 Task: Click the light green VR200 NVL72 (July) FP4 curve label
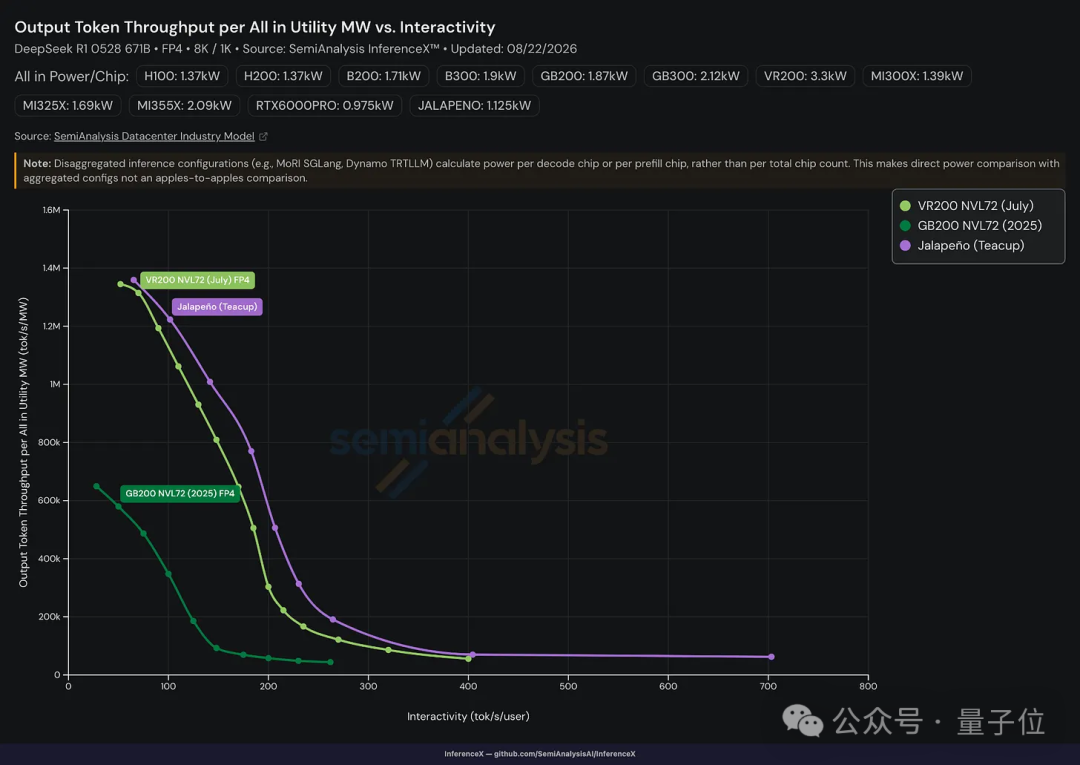(x=198, y=280)
